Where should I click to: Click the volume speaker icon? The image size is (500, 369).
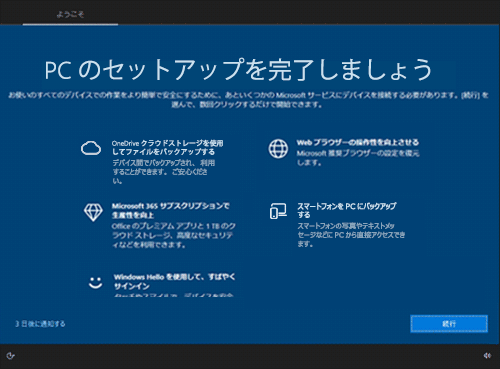tap(487, 356)
